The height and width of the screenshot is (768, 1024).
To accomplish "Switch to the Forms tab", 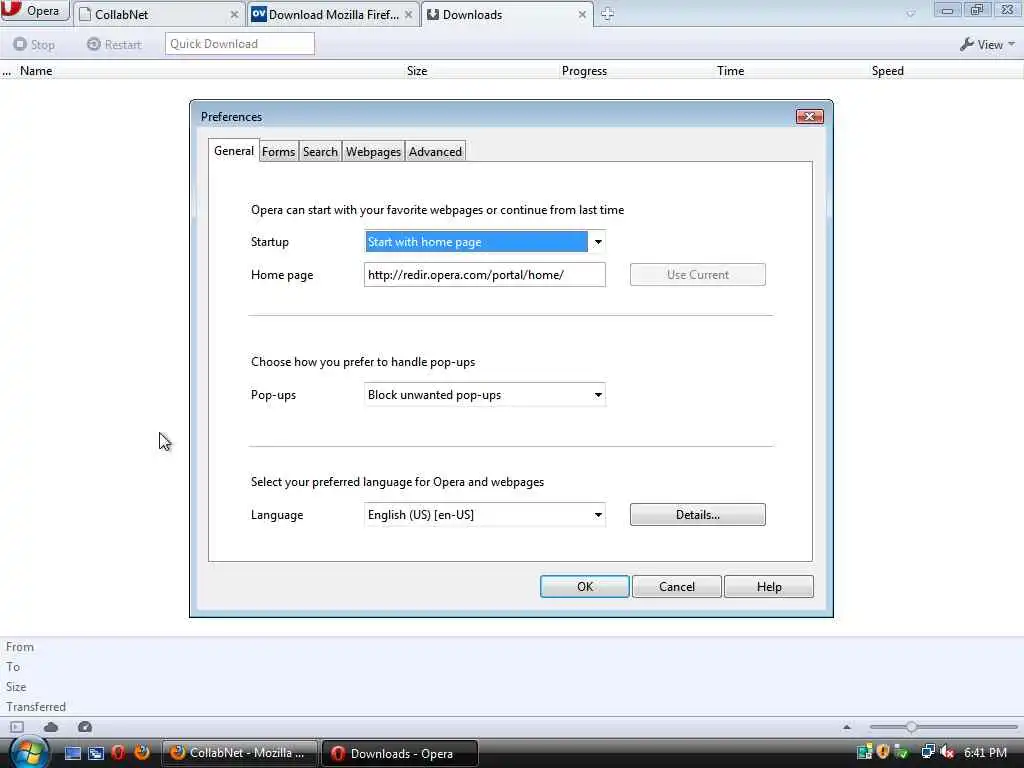I will coord(279,152).
